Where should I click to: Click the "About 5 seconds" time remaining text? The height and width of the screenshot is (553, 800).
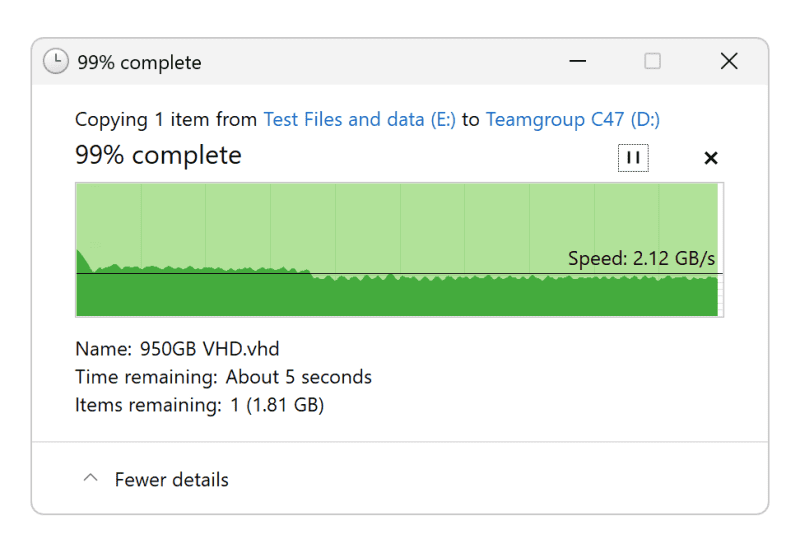coord(298,377)
